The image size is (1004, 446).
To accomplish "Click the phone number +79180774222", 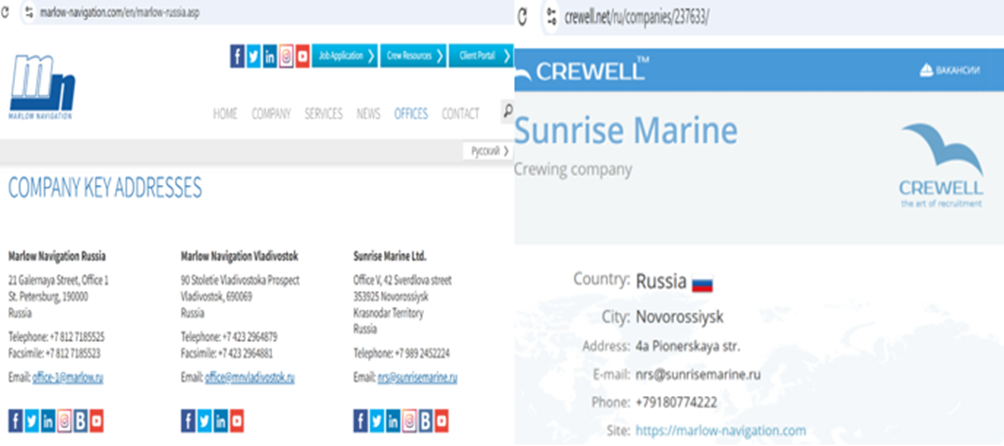I will point(676,402).
